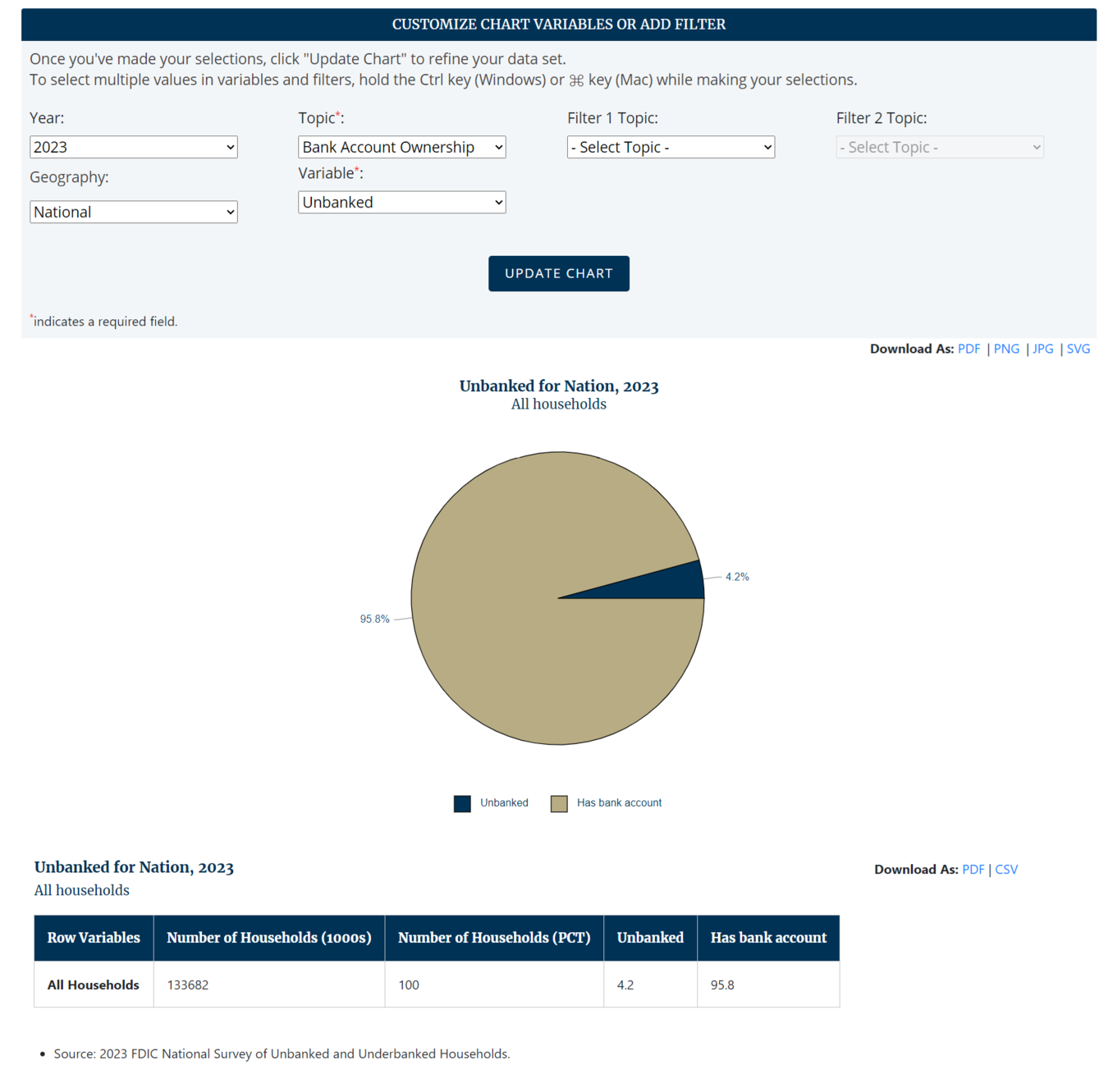Click the Has bank account column header
This screenshot has height=1092, width=1113.
pos(767,938)
